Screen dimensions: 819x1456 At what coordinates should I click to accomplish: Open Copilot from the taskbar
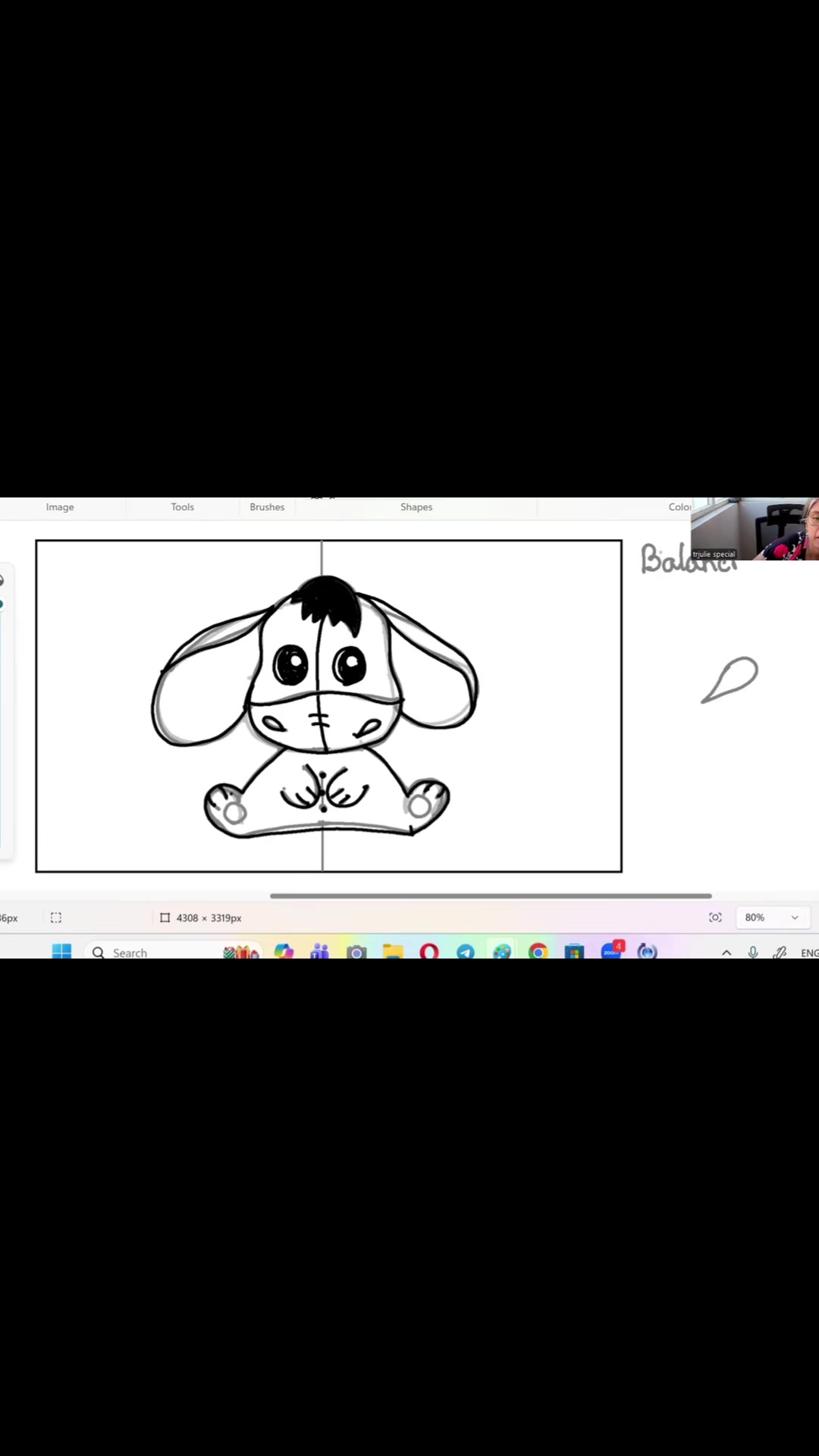(284, 951)
